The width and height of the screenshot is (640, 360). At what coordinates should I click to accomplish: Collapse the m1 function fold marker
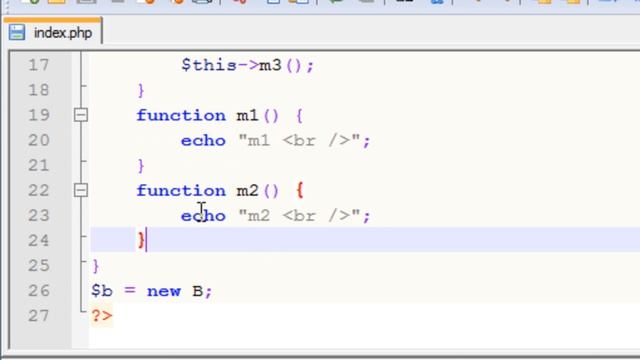(81, 115)
